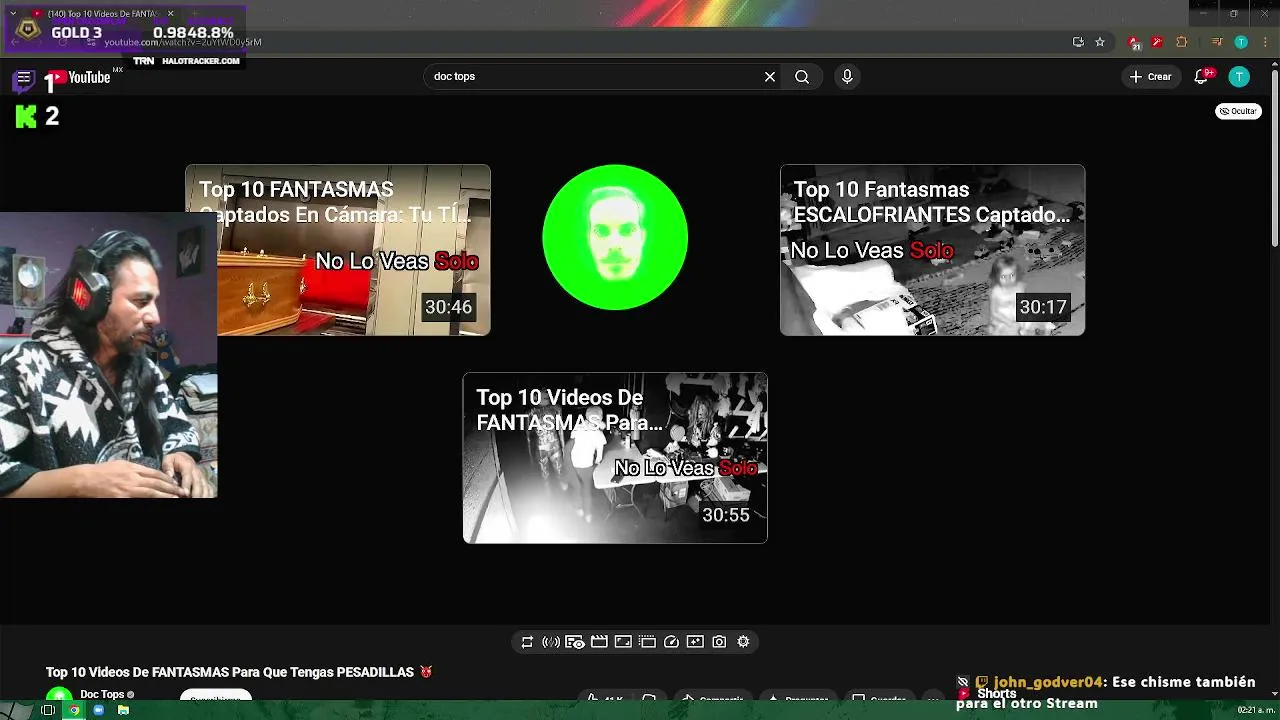The height and width of the screenshot is (720, 1280).
Task: Click the clapperboard cinema mode icon
Action: click(x=599, y=642)
